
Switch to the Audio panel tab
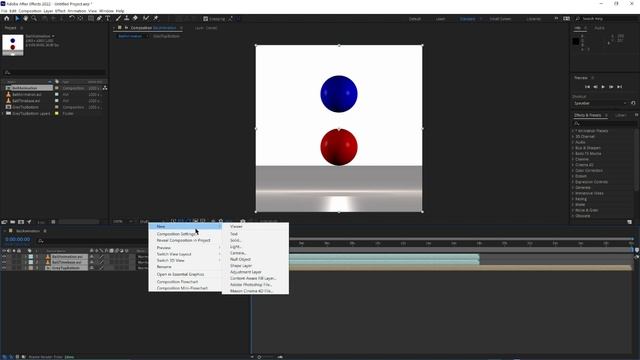coord(599,28)
